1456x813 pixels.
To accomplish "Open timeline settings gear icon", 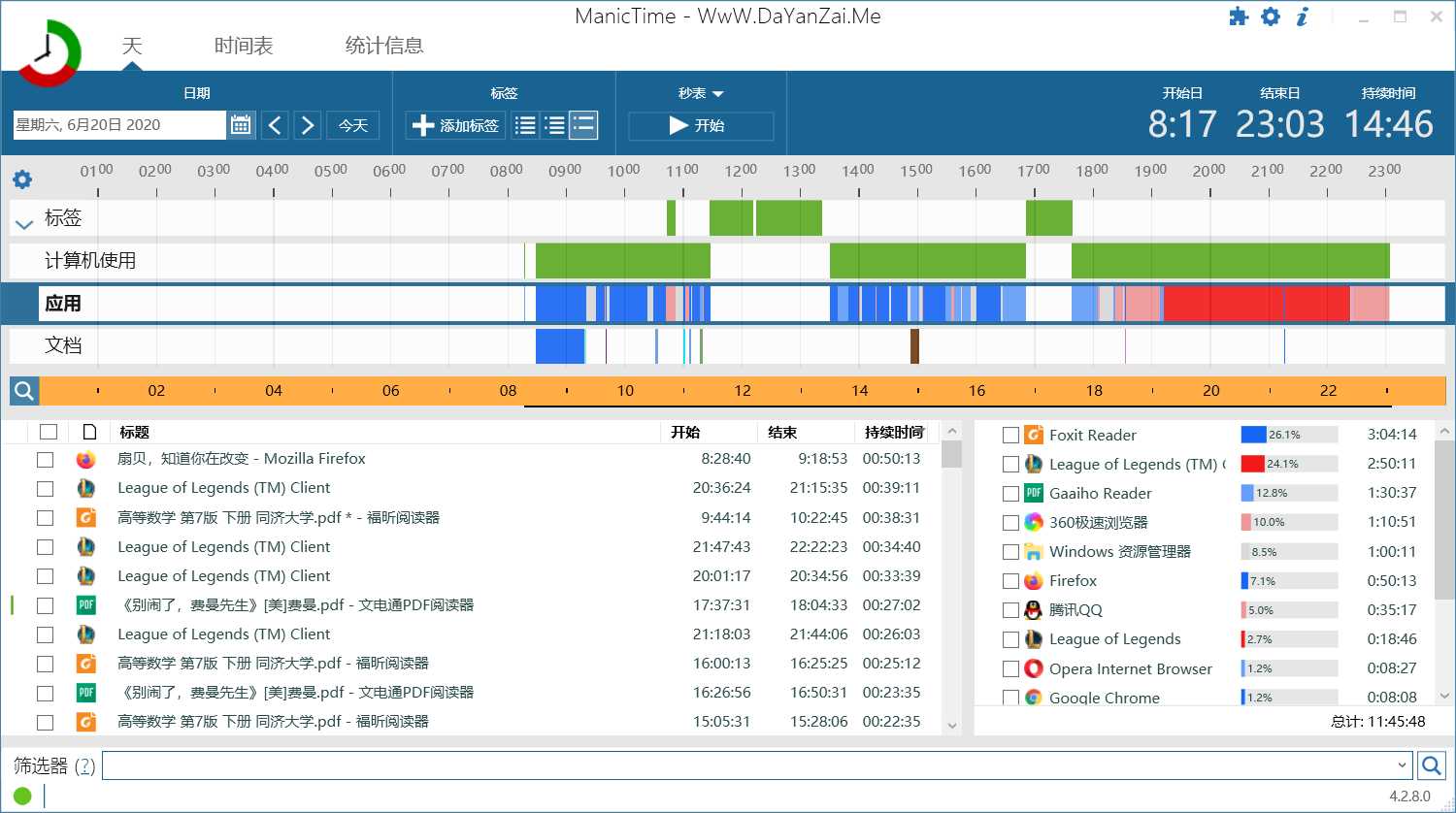I will tap(22, 179).
